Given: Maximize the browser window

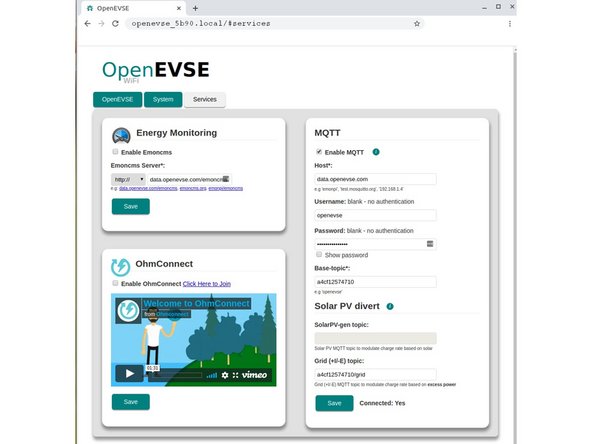Looking at the screenshot, I should point(498,7).
